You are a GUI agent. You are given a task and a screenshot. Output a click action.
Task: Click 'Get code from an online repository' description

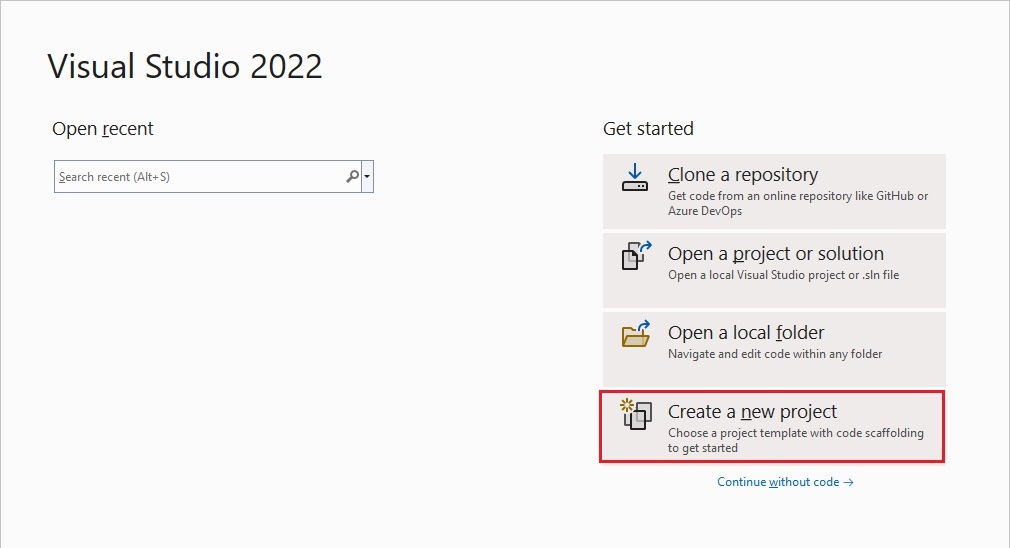coord(797,203)
